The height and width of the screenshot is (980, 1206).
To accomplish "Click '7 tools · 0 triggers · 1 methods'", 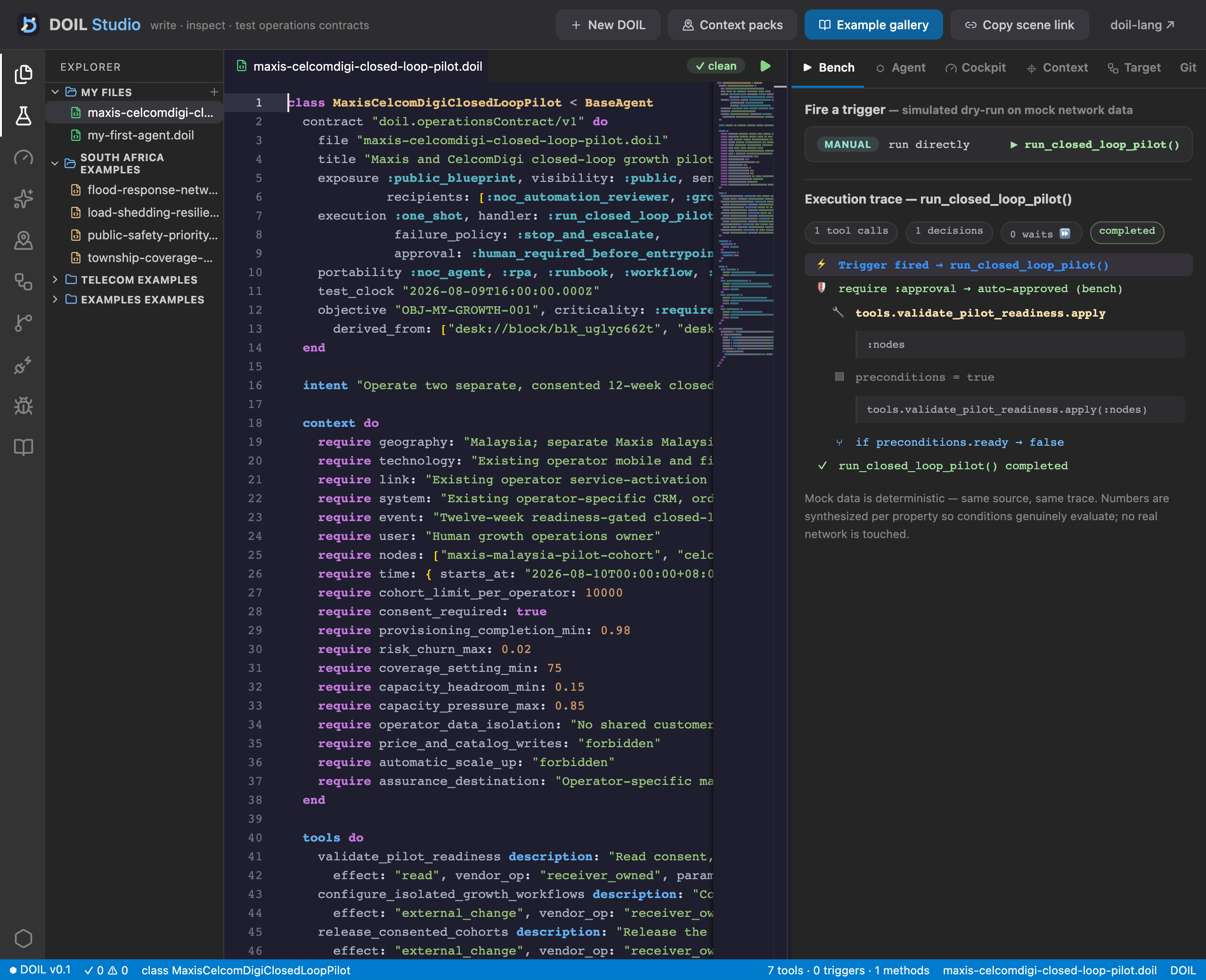I will click(848, 970).
